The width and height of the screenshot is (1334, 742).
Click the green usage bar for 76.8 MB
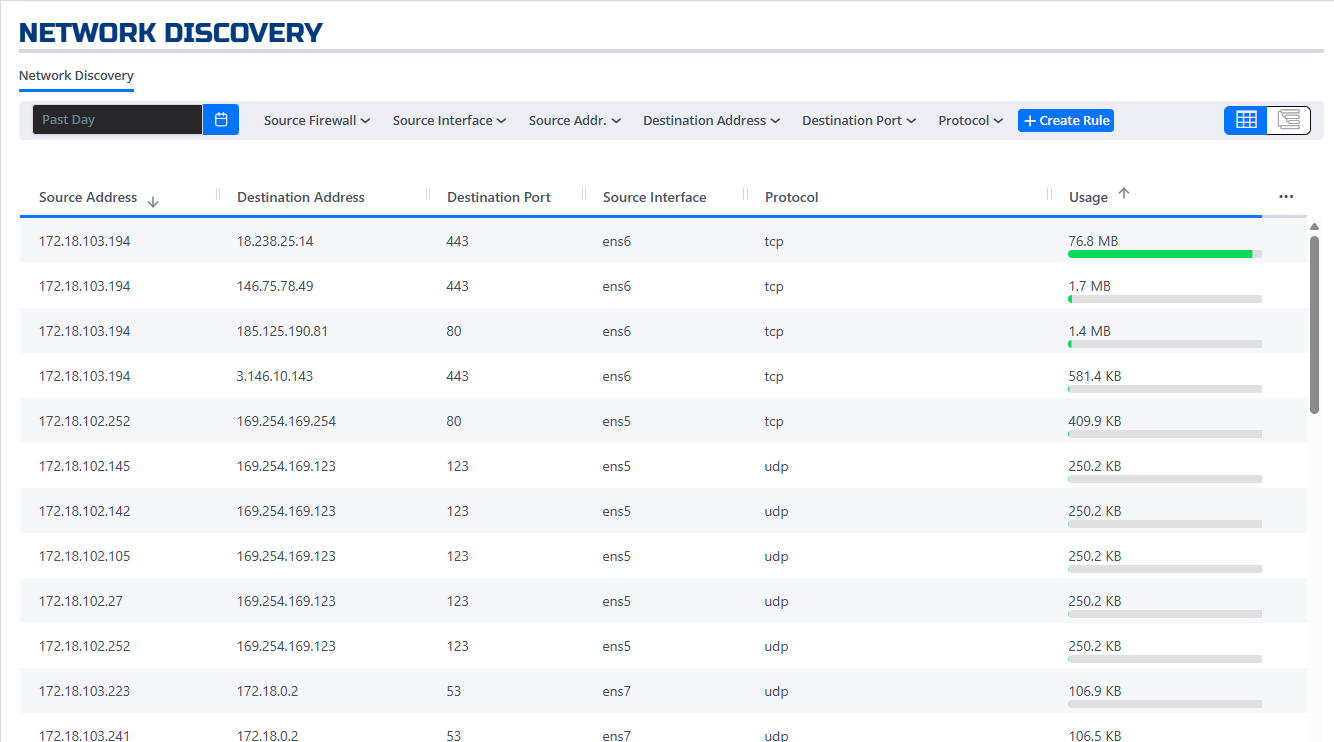coord(1160,254)
